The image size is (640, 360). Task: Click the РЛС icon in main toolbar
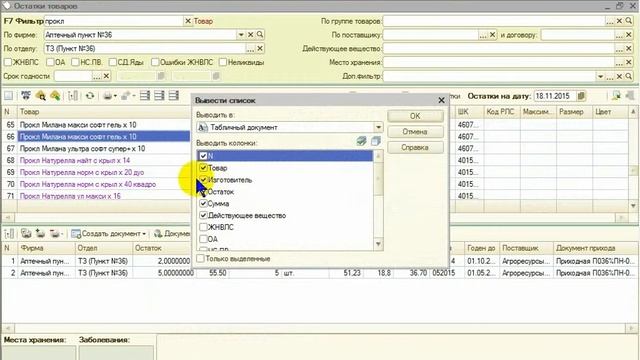pos(26,96)
